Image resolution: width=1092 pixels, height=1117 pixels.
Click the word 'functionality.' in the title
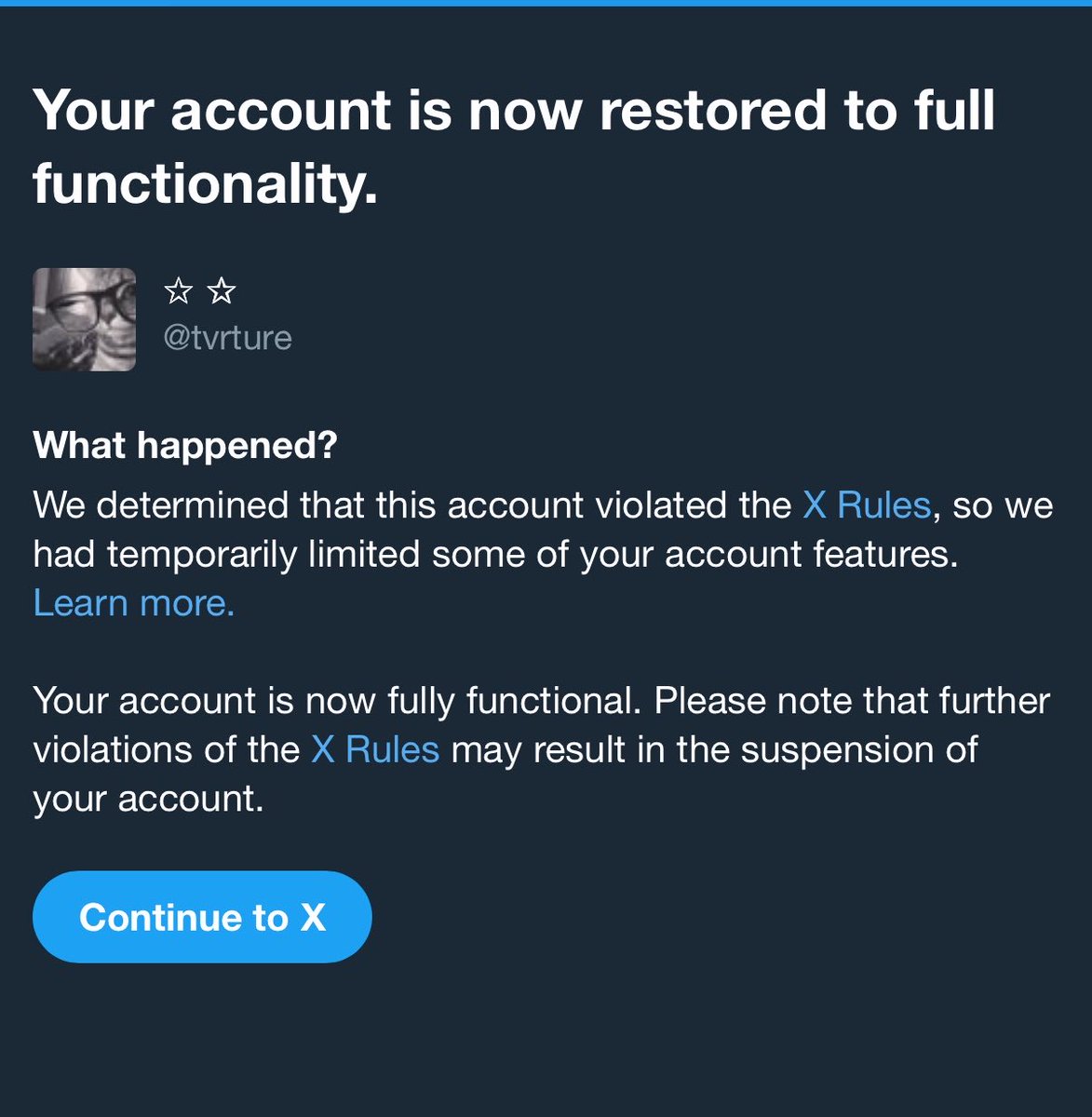tap(206, 182)
